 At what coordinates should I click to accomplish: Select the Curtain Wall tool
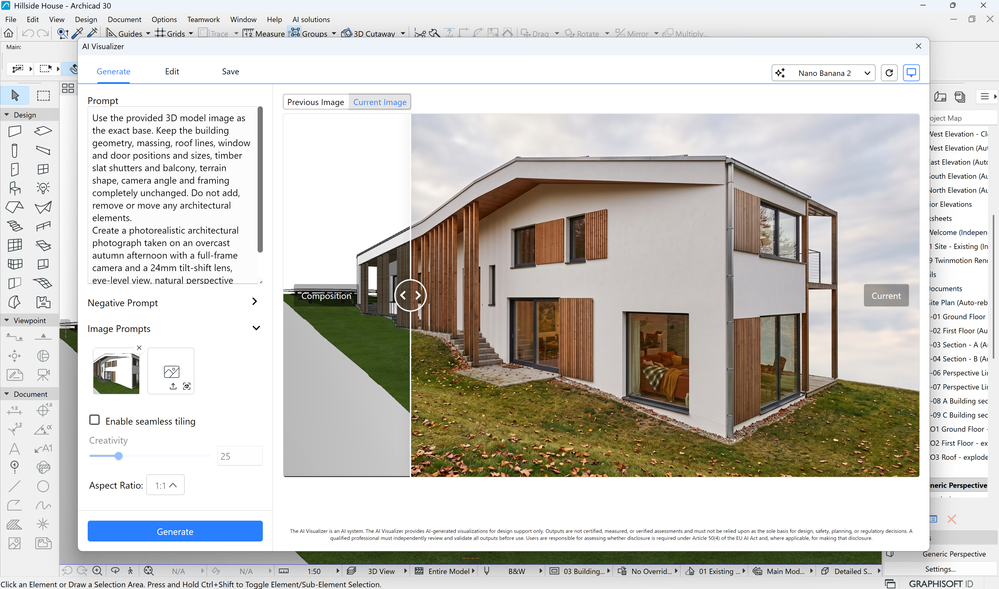(x=15, y=245)
